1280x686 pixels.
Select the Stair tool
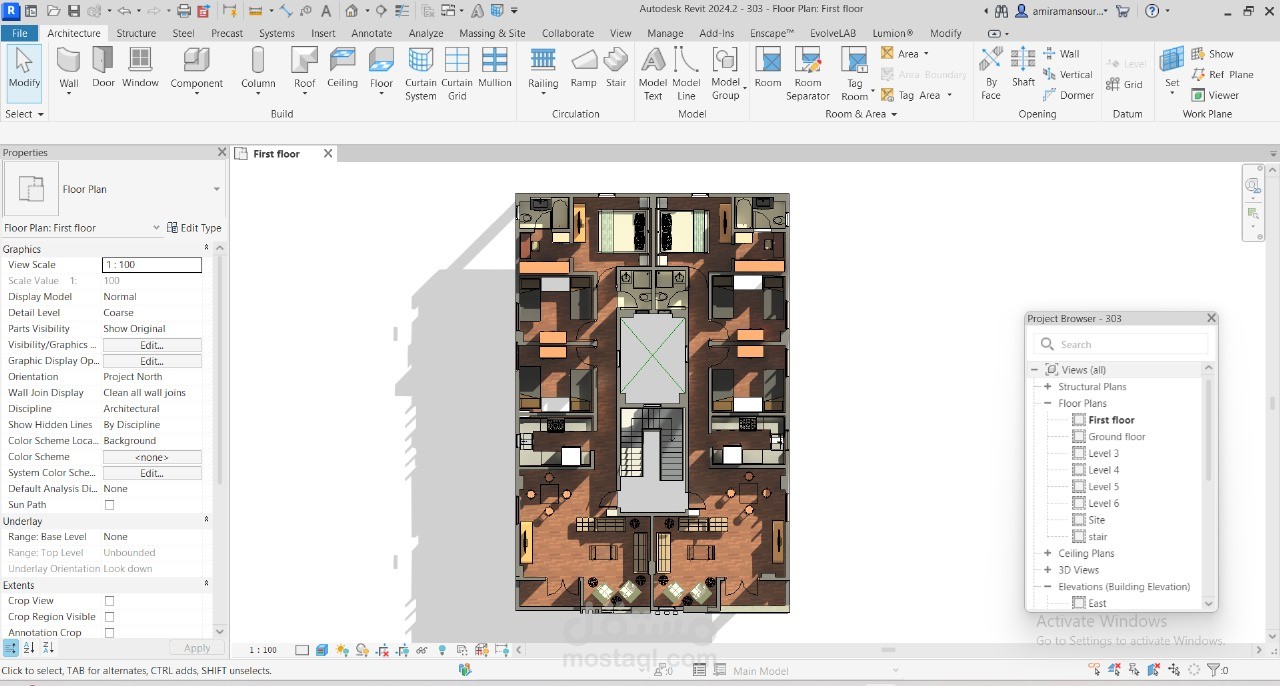(x=616, y=68)
